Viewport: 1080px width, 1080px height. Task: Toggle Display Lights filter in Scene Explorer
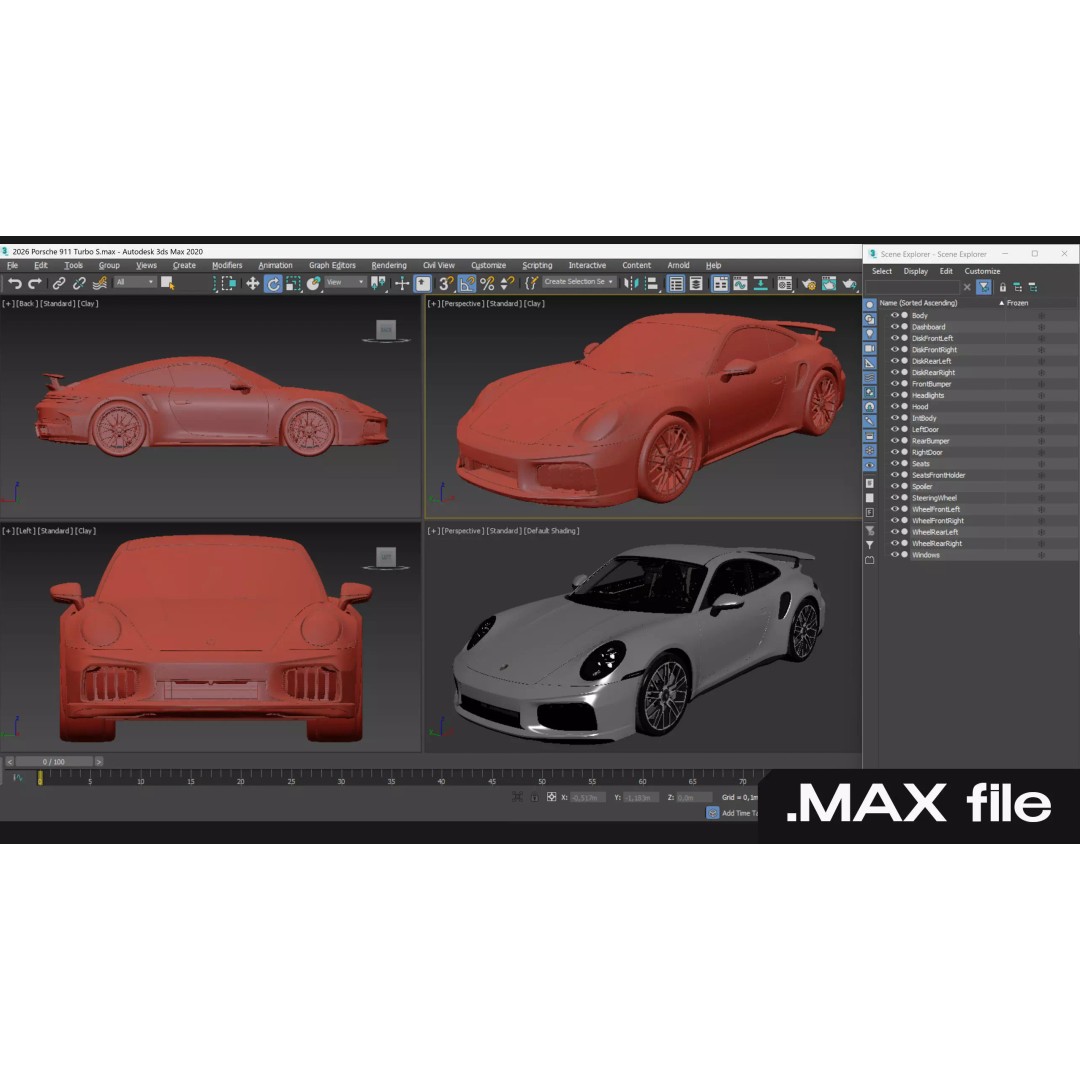point(870,333)
